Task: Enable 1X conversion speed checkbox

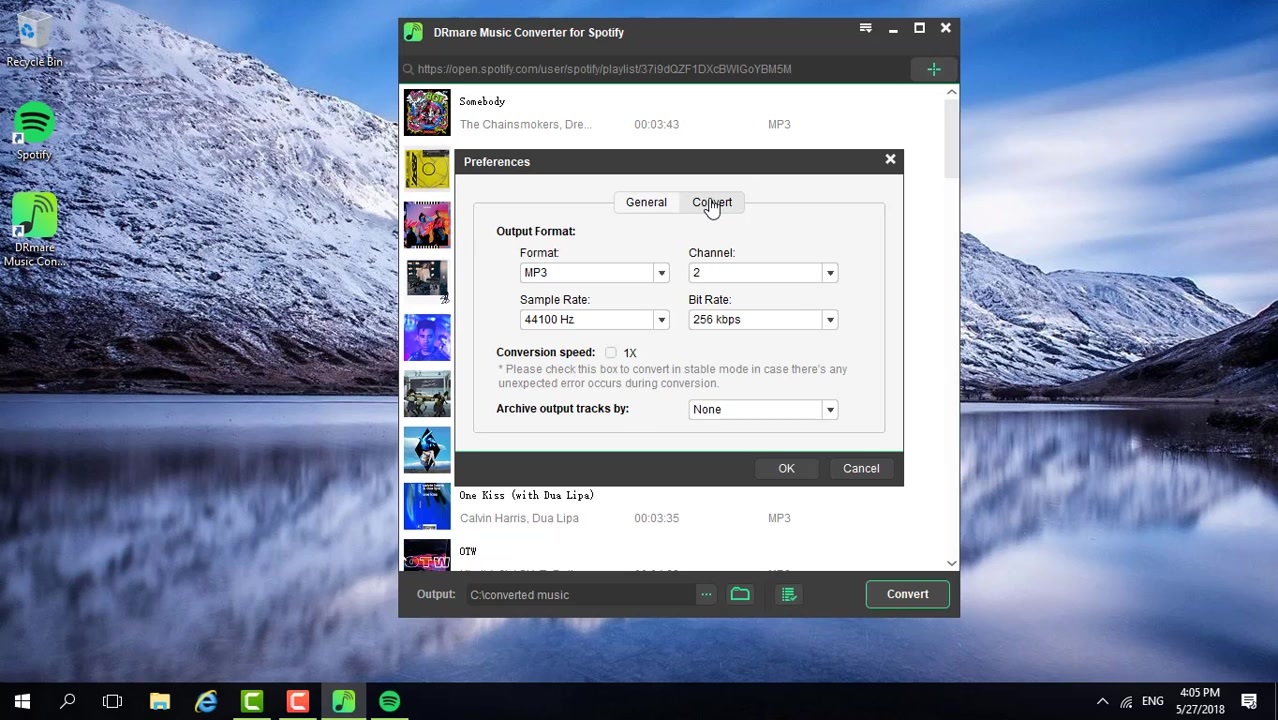Action: click(x=611, y=352)
